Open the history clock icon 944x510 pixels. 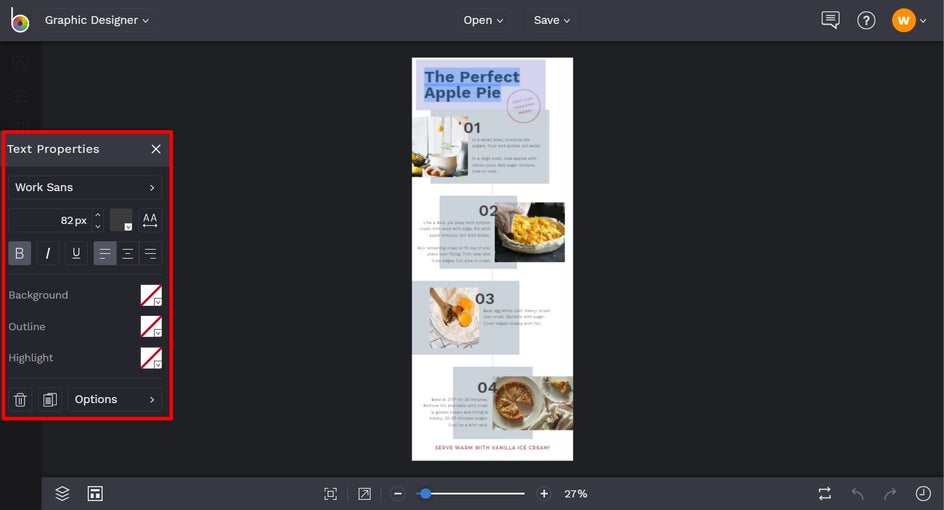click(x=923, y=494)
